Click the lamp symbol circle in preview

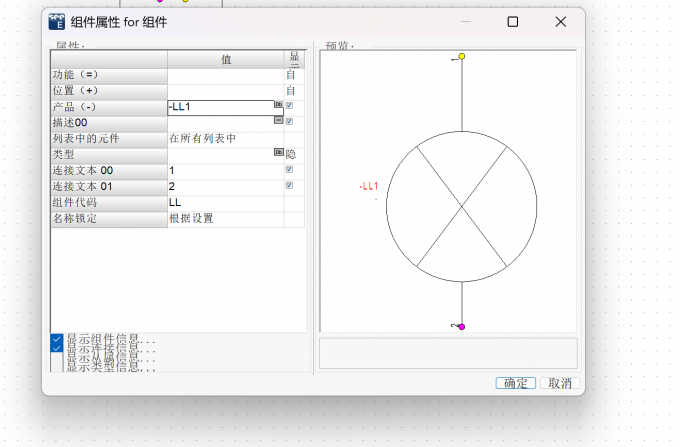(x=461, y=206)
